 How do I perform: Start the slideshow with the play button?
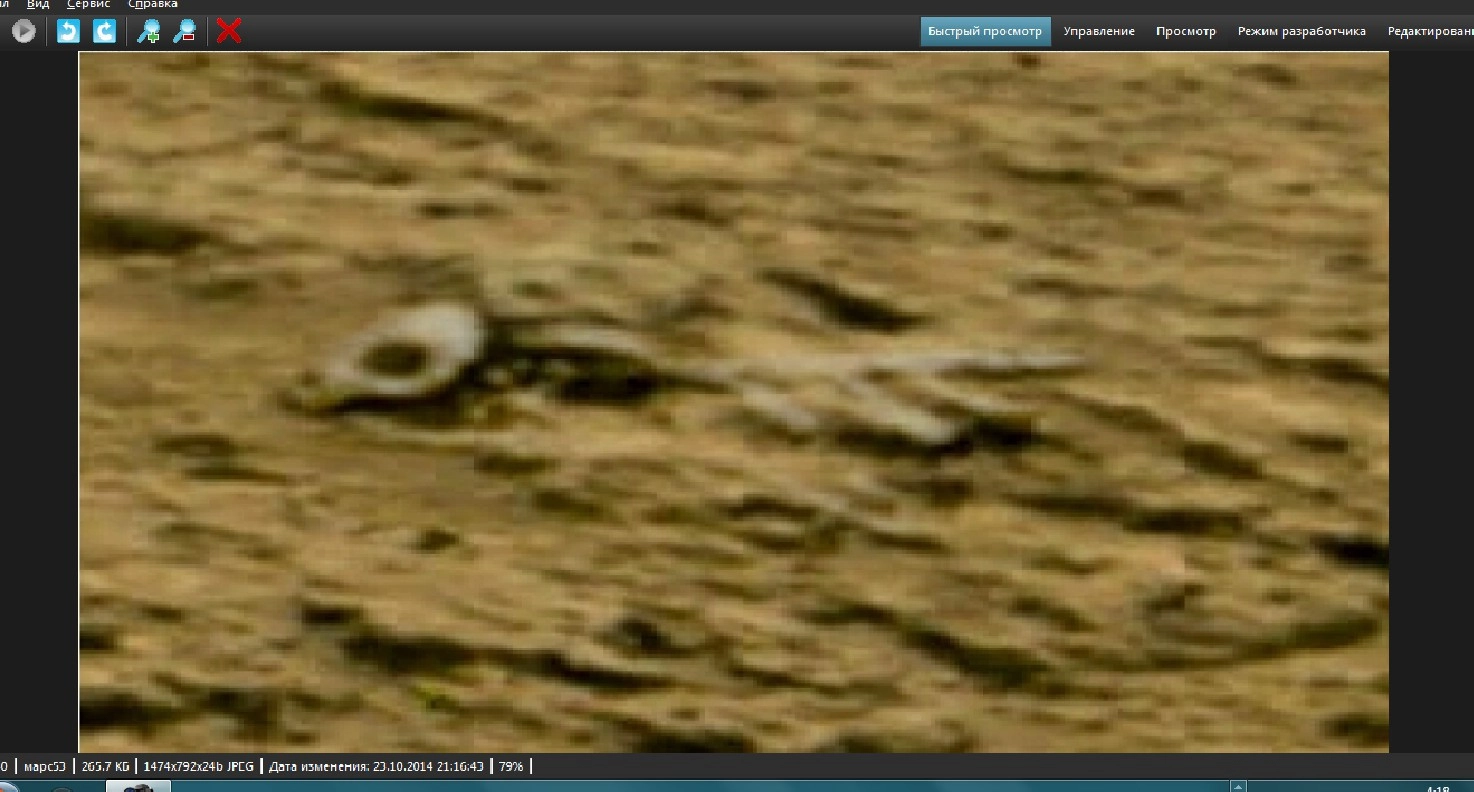[24, 32]
